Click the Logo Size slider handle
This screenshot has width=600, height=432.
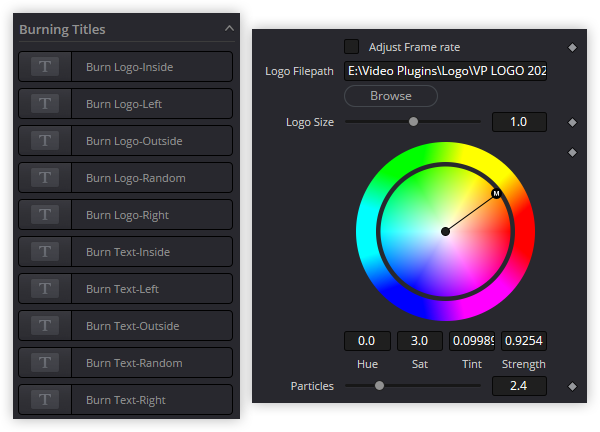[413, 122]
